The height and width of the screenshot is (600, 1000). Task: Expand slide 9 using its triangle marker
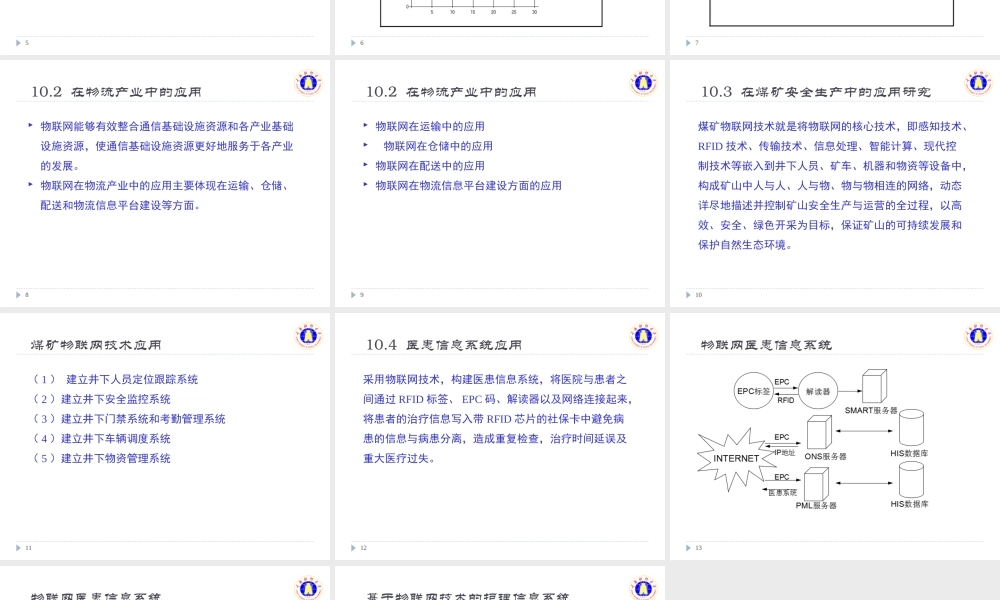click(352, 294)
